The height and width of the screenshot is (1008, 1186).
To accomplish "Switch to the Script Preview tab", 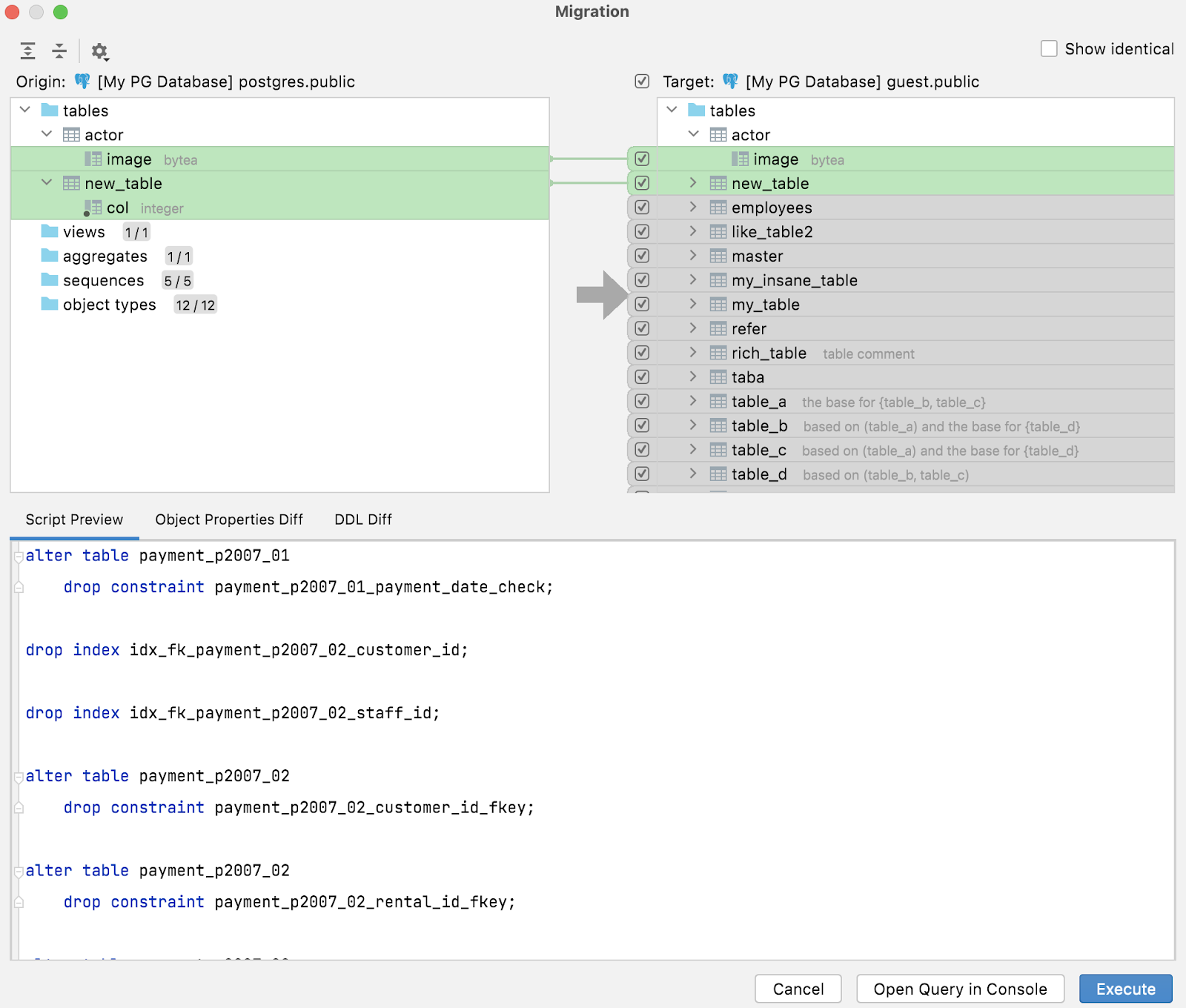I will click(74, 520).
